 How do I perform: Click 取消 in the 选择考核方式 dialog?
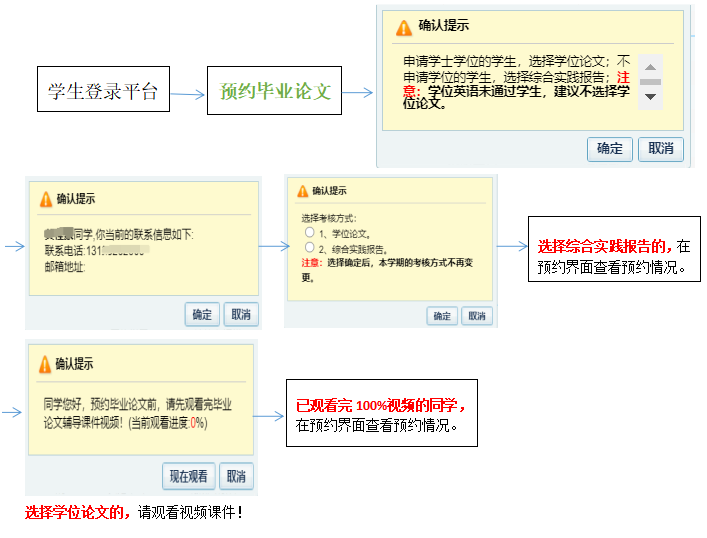(477, 316)
